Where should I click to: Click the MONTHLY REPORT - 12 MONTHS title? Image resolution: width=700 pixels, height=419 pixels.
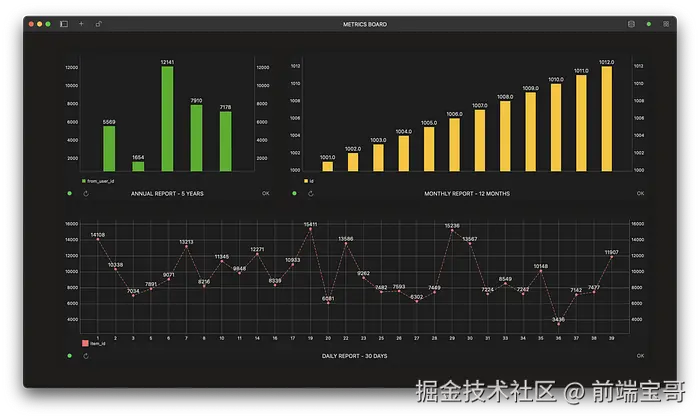[x=467, y=194]
